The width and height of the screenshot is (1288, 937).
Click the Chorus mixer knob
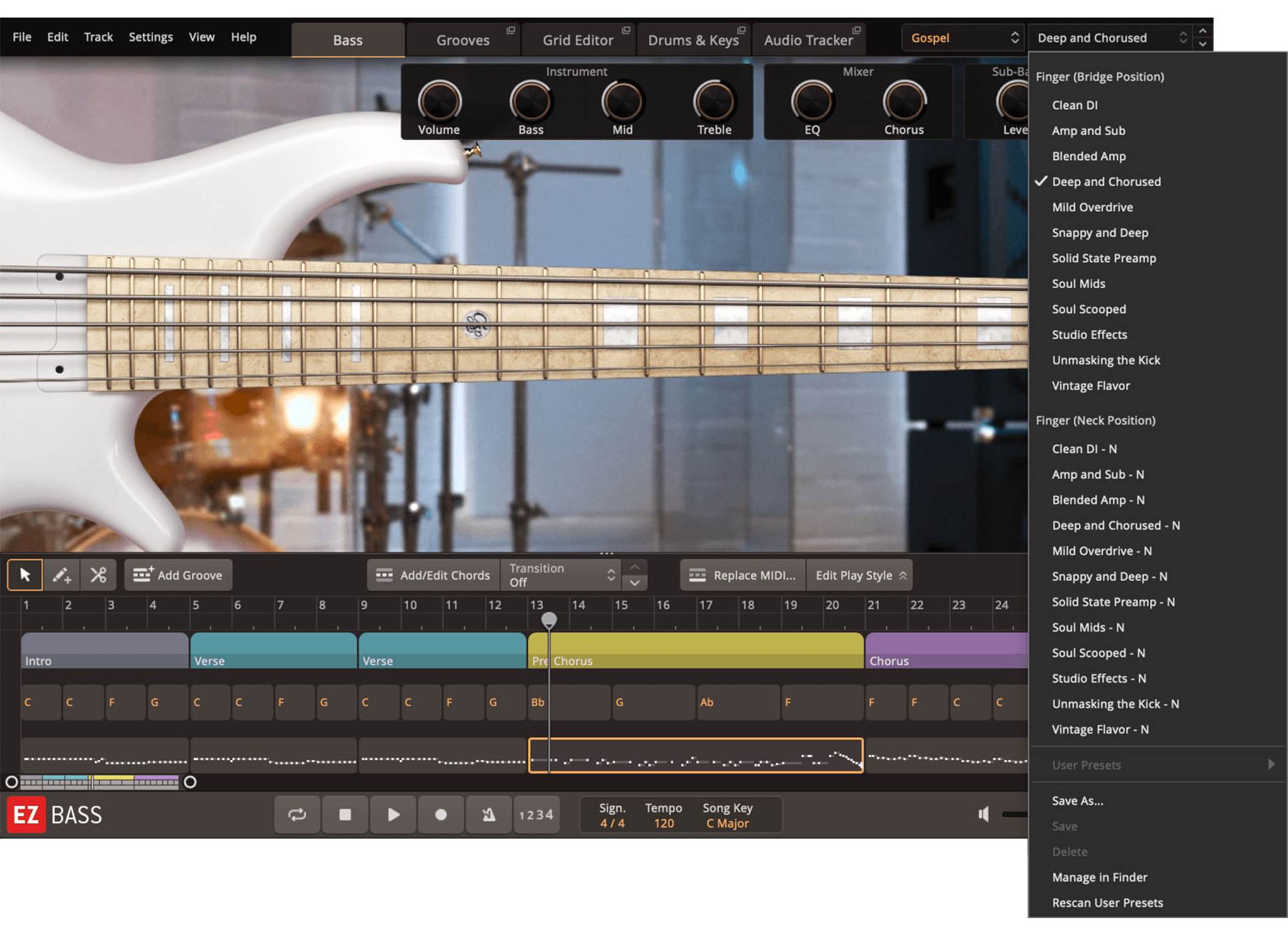(904, 102)
